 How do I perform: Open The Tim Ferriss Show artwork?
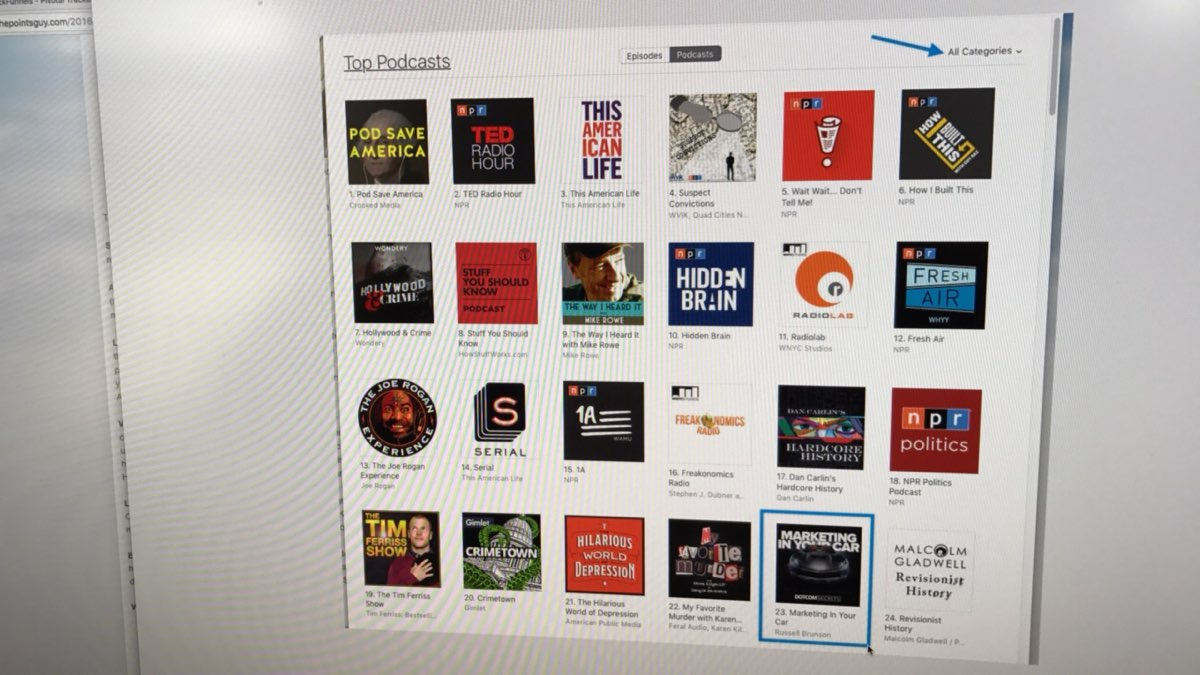click(x=401, y=549)
